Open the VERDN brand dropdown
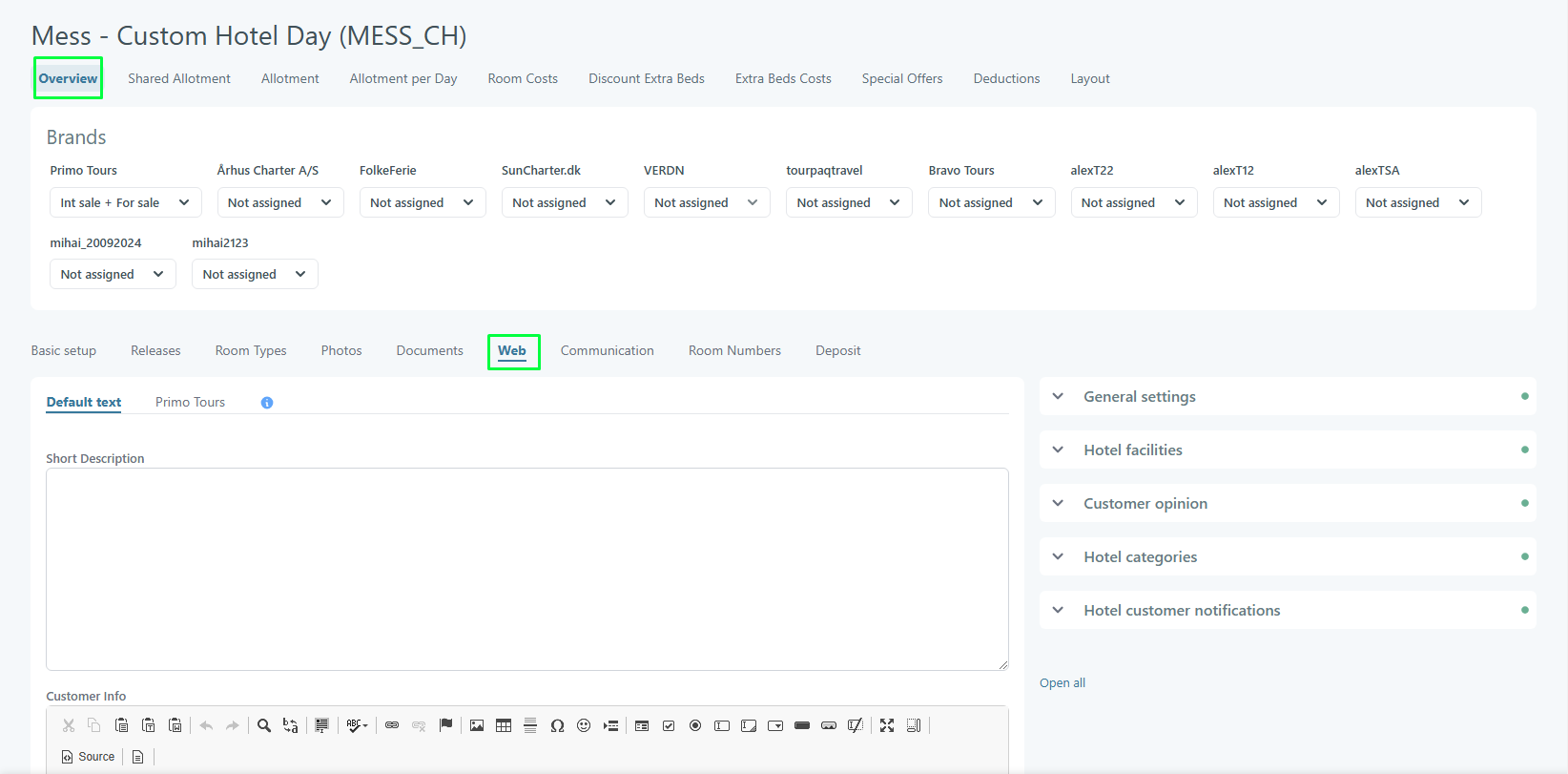The height and width of the screenshot is (774, 1568). [x=706, y=202]
